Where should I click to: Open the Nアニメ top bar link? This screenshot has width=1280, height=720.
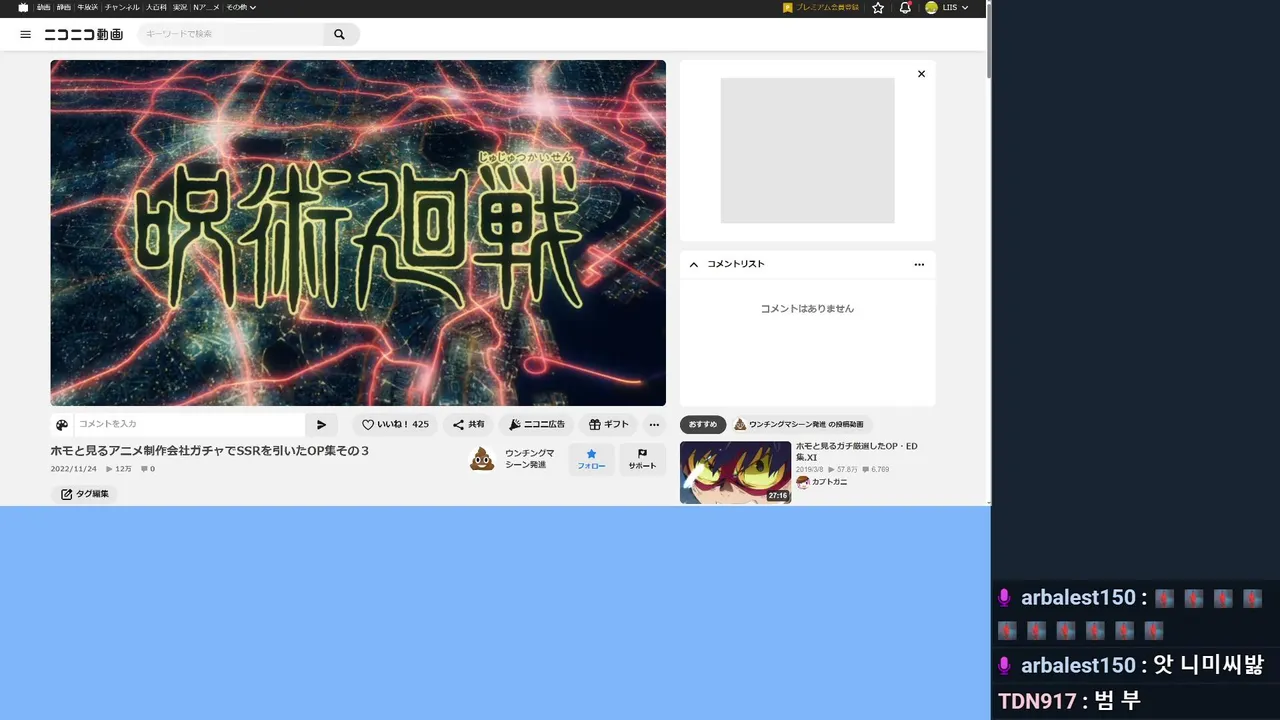tap(206, 7)
